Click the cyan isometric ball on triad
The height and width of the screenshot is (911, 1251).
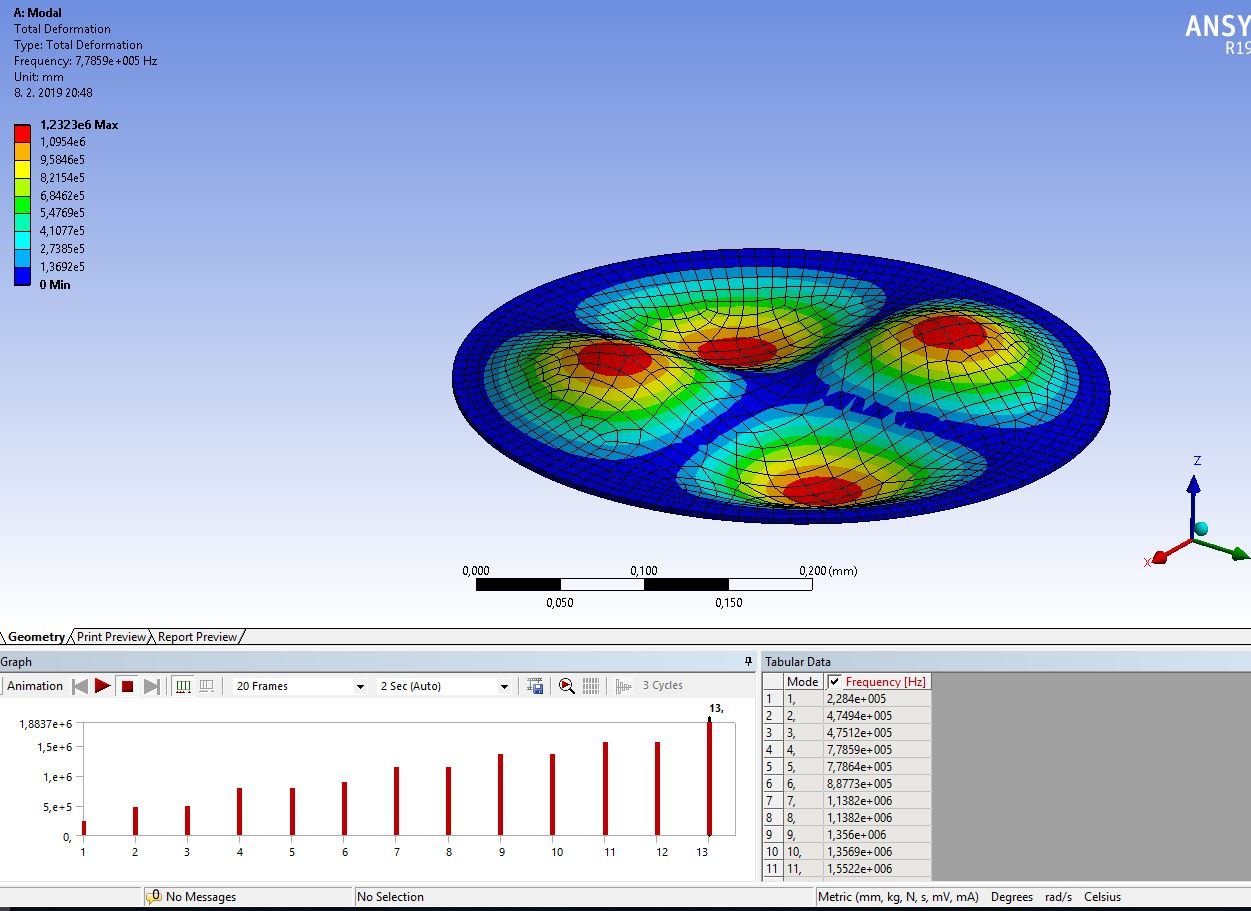1201,528
